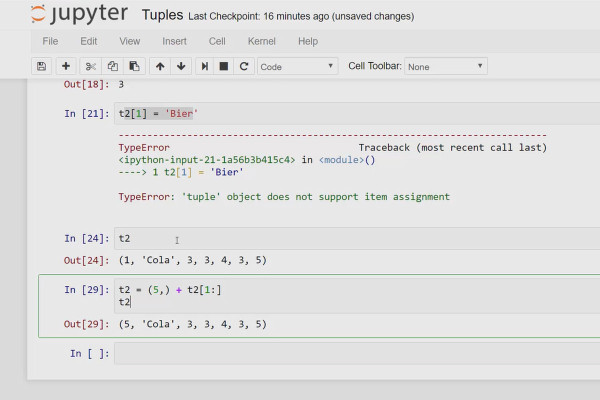Open the Help menu
Image resolution: width=600 pixels, height=400 pixels.
tap(308, 41)
